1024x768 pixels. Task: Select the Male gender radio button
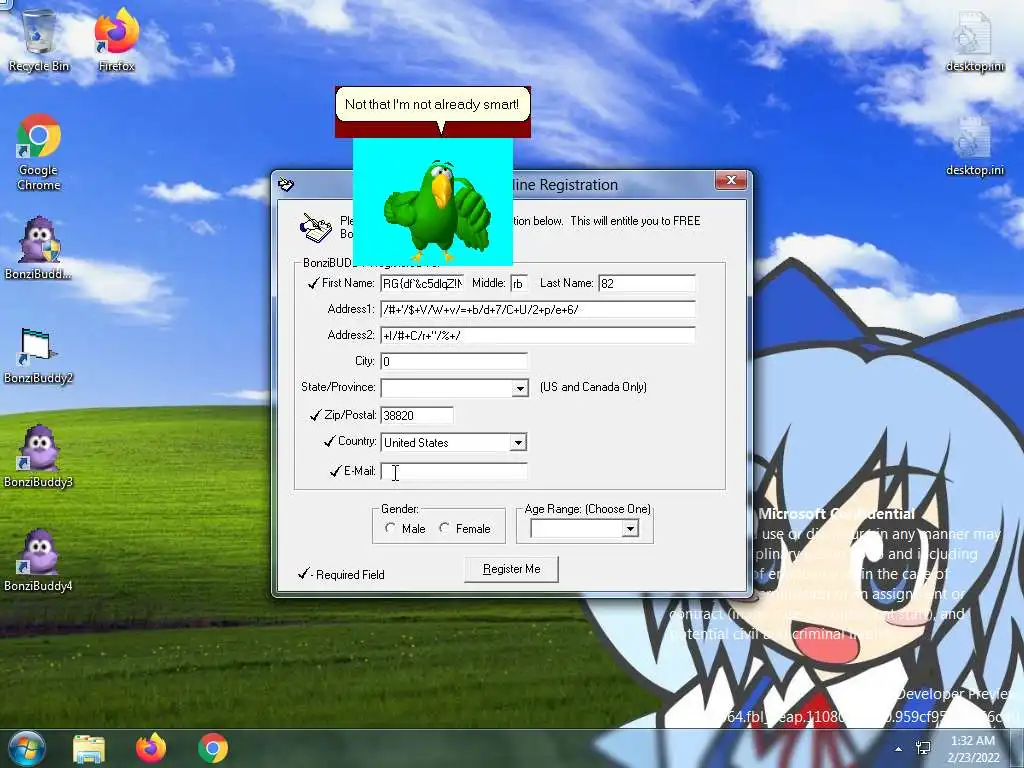[390, 528]
